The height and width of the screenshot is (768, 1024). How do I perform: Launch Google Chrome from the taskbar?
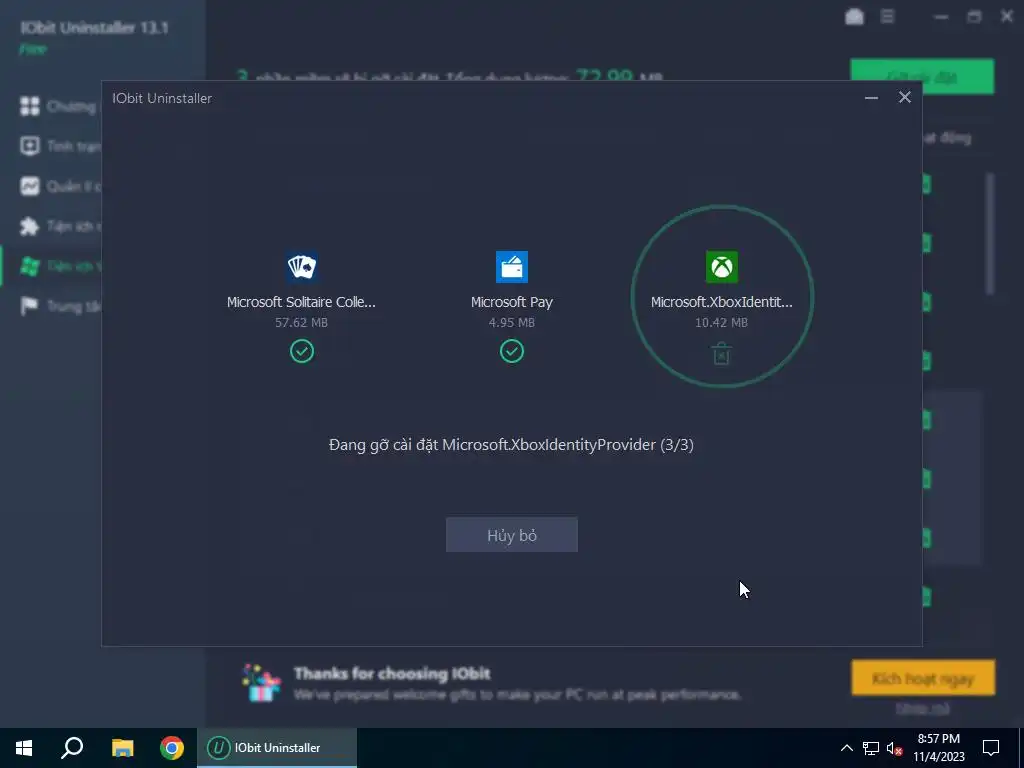coord(172,748)
